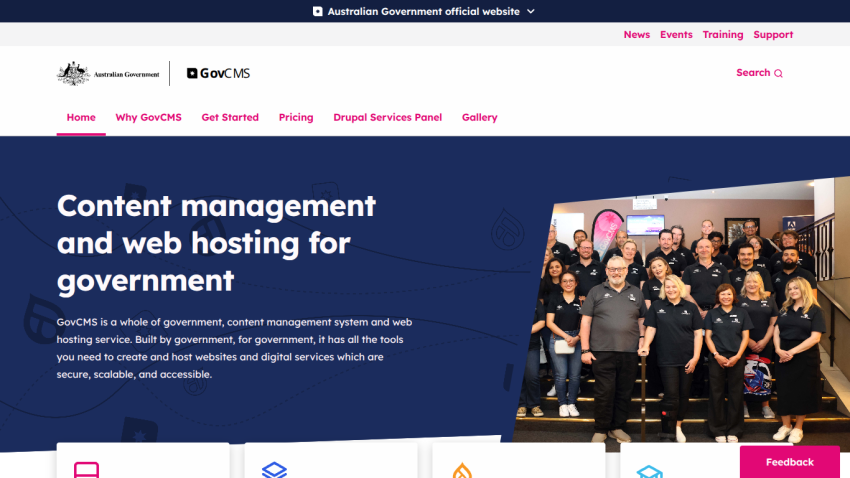Select the Home menu item
Screen dimensions: 850x478
point(81,118)
